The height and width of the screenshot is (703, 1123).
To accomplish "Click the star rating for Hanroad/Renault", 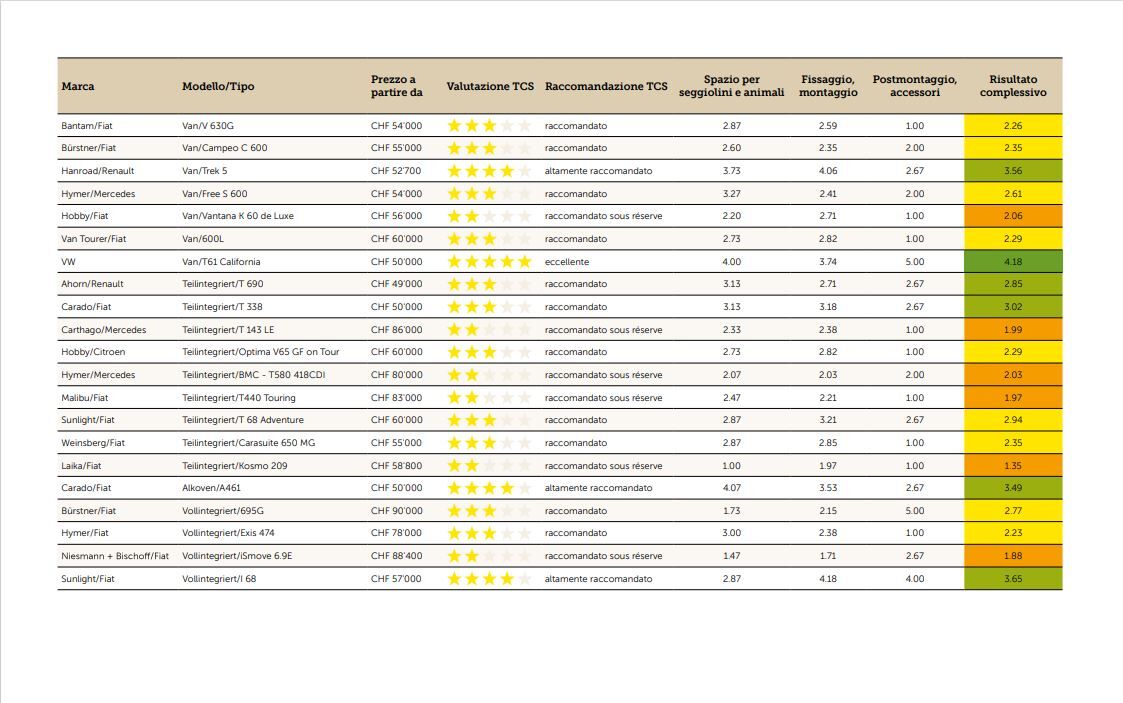I will (489, 171).
